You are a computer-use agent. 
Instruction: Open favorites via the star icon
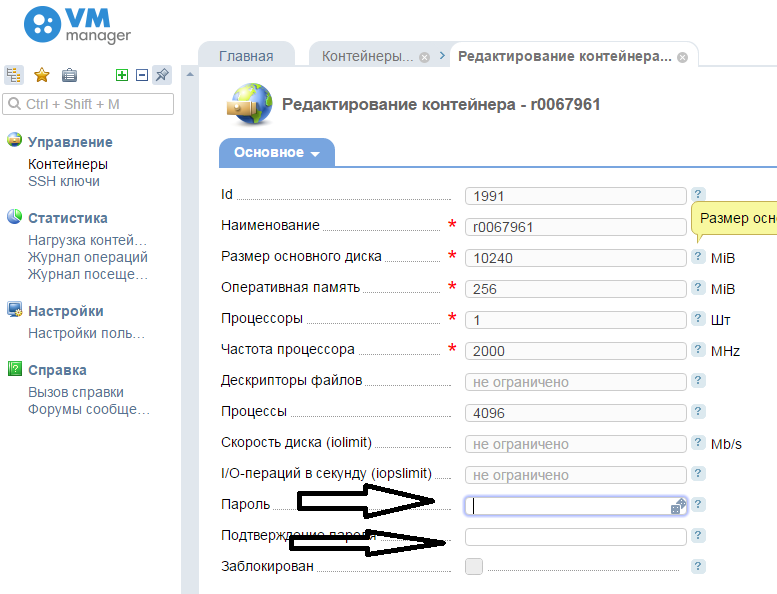click(x=42, y=75)
